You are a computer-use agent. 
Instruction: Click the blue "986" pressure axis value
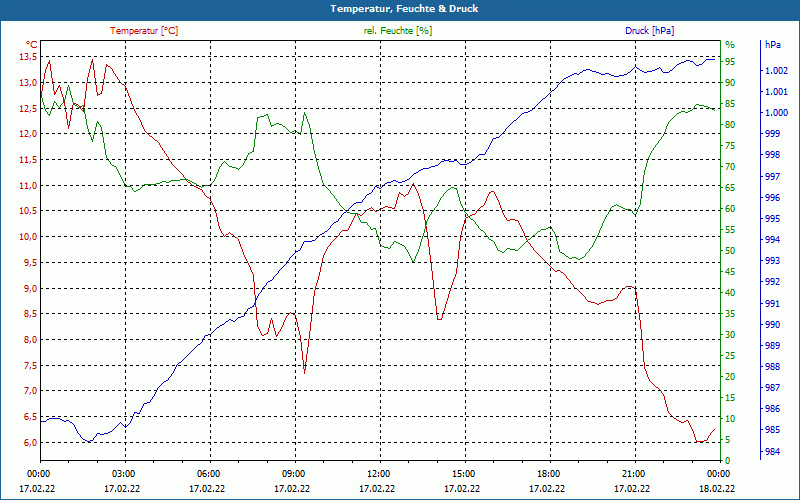click(x=772, y=409)
